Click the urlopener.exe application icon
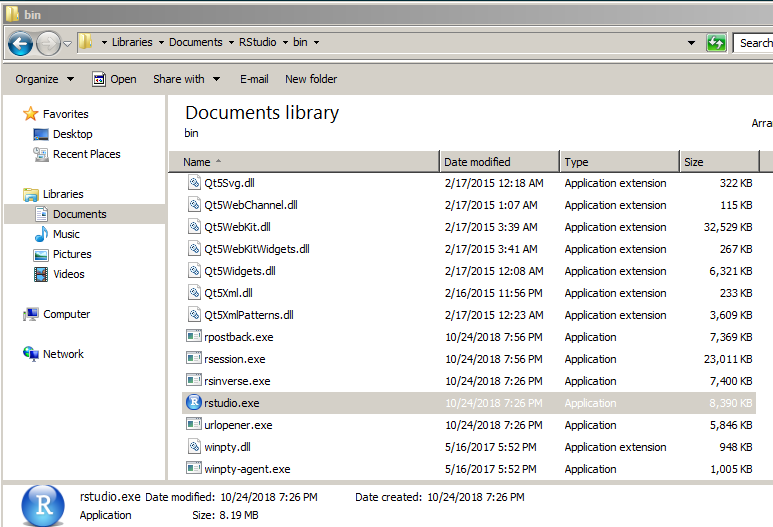Image resolution: width=773 pixels, height=527 pixels. pyautogui.click(x=194, y=424)
